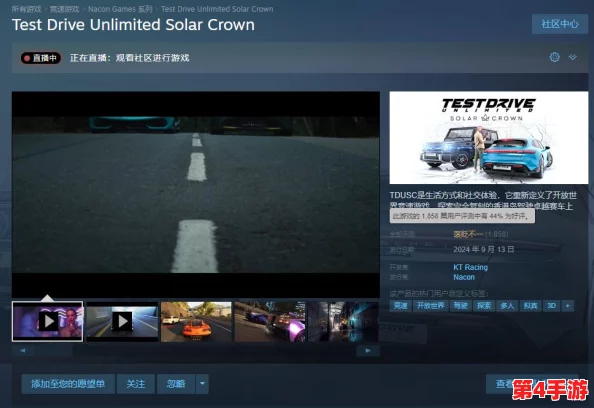Click the thumbnail strip scrollbar handle

53,351
